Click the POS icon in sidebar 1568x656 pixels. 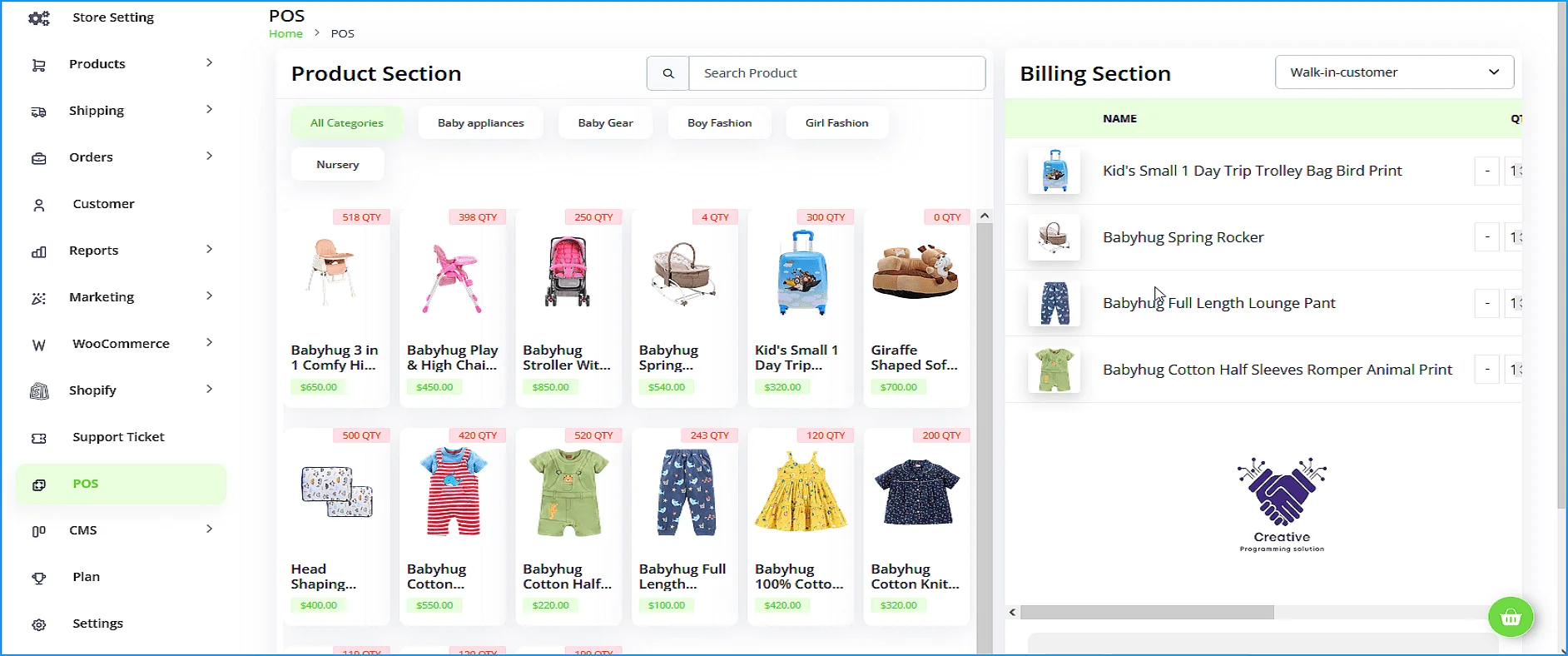click(38, 485)
